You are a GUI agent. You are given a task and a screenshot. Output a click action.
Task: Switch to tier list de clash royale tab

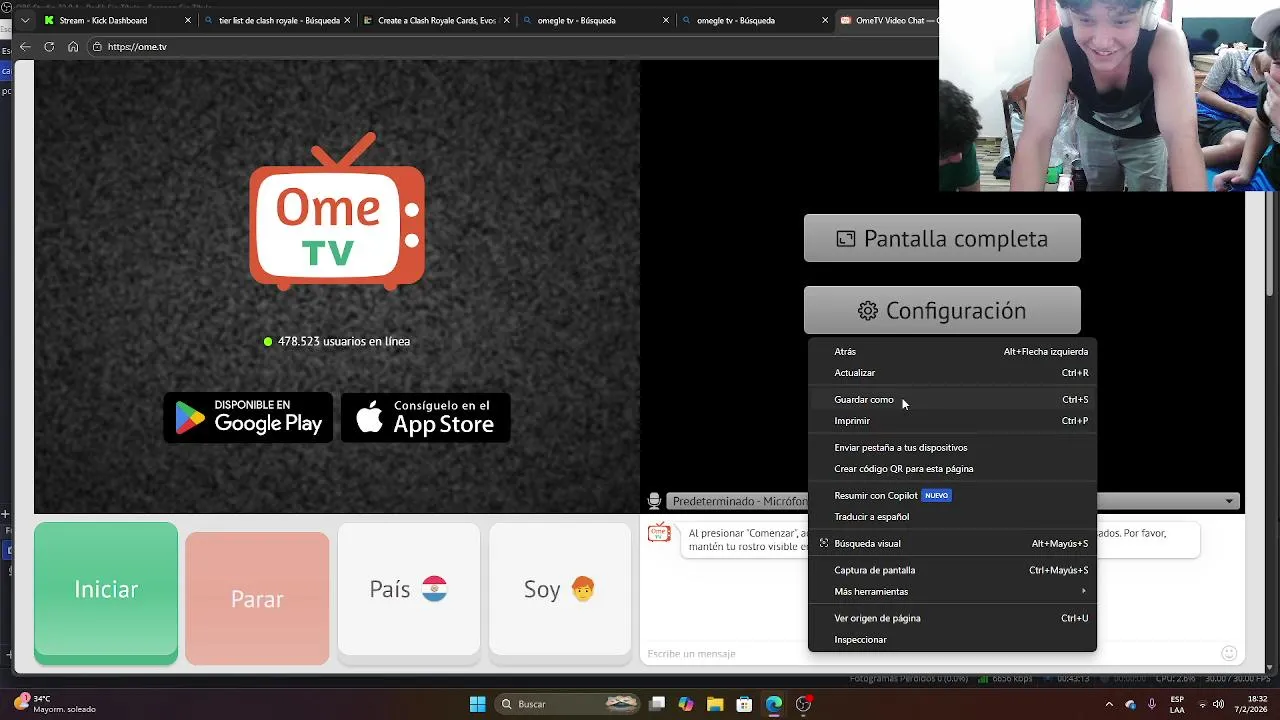click(276, 20)
